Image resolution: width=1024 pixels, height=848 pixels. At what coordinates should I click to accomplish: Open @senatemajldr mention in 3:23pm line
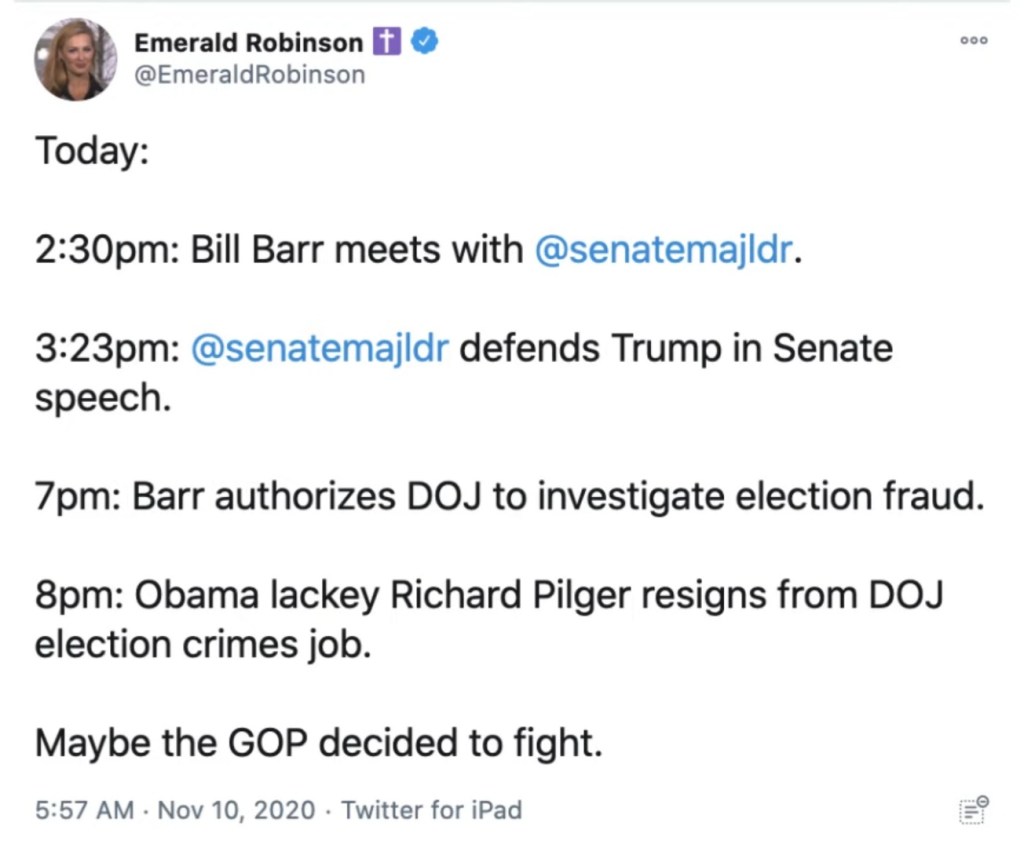coord(319,349)
